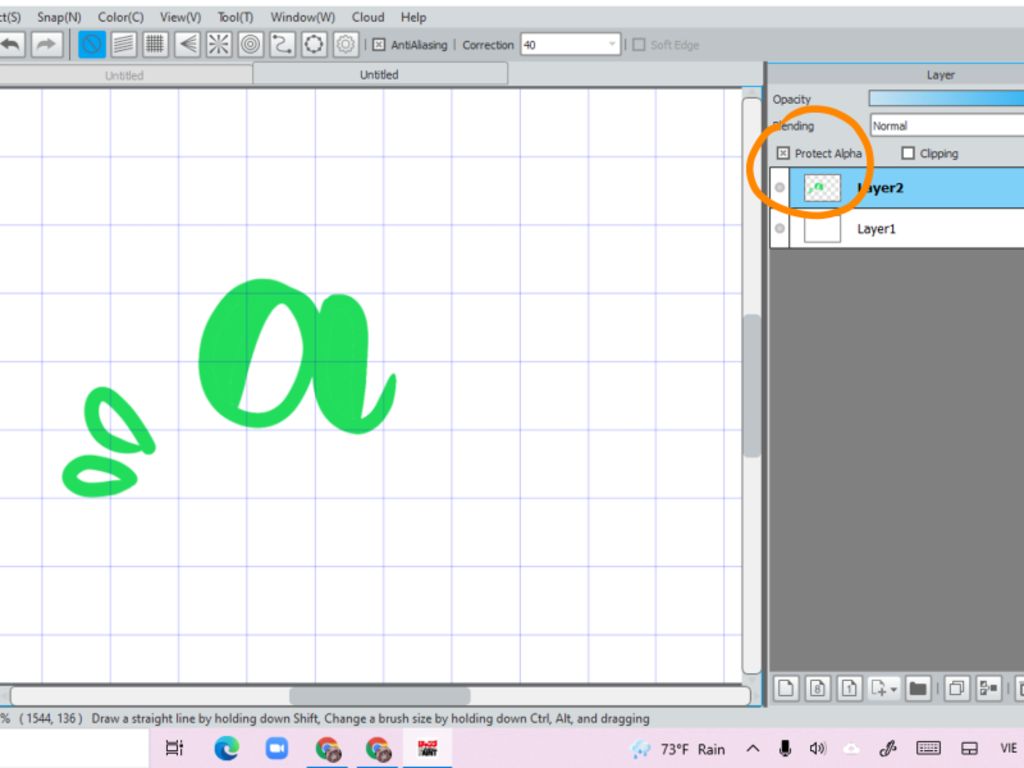Open the Help menu
Viewport: 1024px width, 768px height.
coord(413,17)
